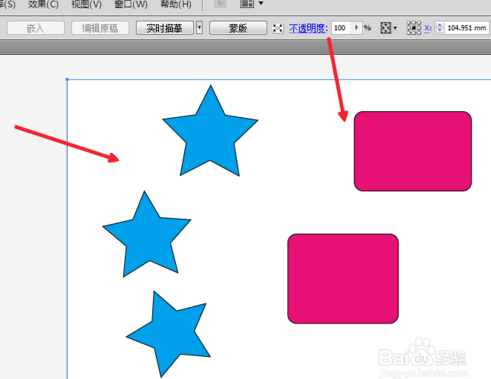Click the 编辑原稿 button
Image resolution: width=491 pixels, height=379 pixels.
click(x=100, y=28)
